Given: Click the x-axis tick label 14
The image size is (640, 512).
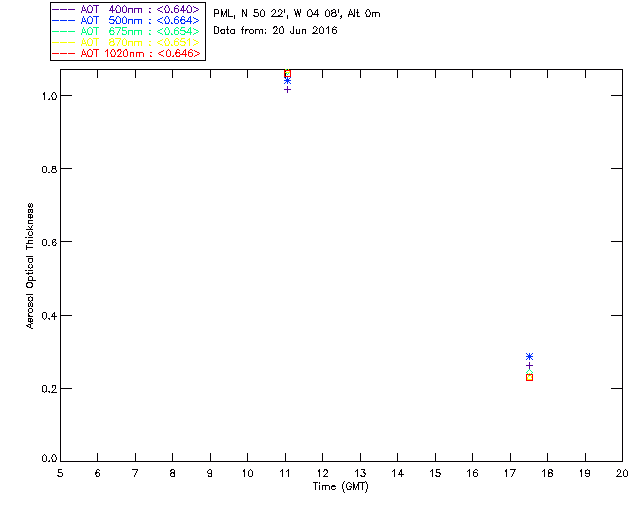Looking at the screenshot, I should pos(398,473).
